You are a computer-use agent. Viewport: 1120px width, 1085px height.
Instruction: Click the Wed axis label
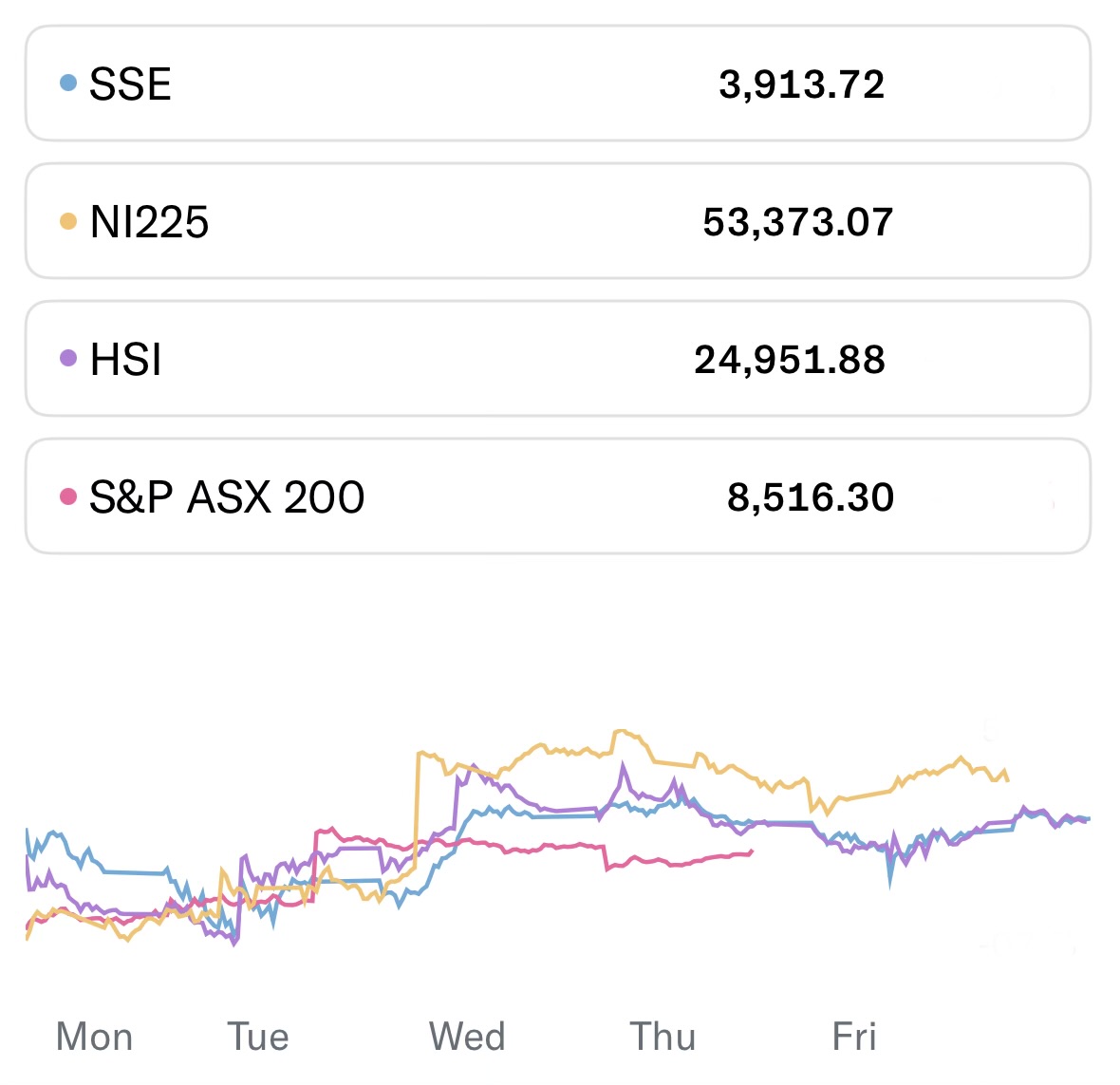click(x=467, y=1037)
